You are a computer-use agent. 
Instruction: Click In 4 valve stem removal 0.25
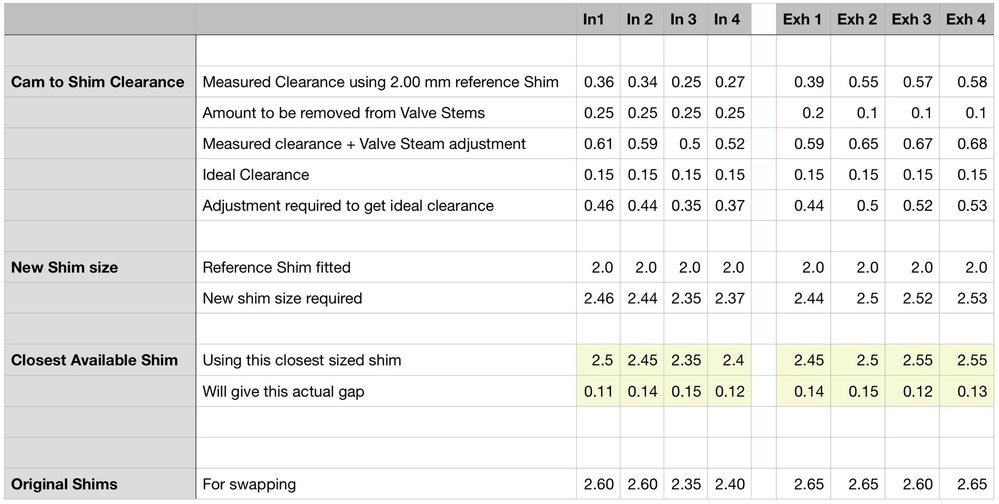click(728, 113)
